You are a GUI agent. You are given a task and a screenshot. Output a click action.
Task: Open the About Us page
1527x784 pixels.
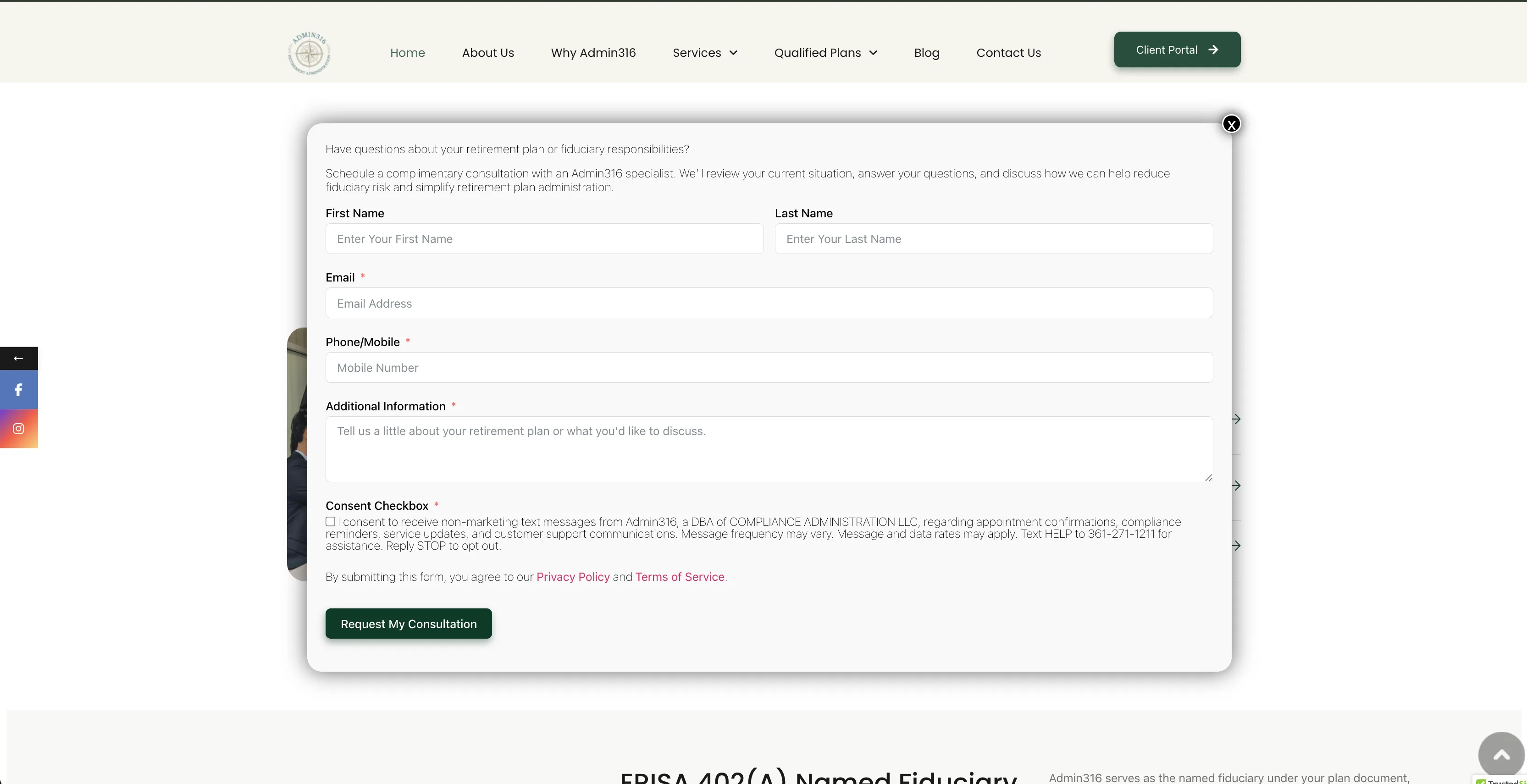point(488,53)
